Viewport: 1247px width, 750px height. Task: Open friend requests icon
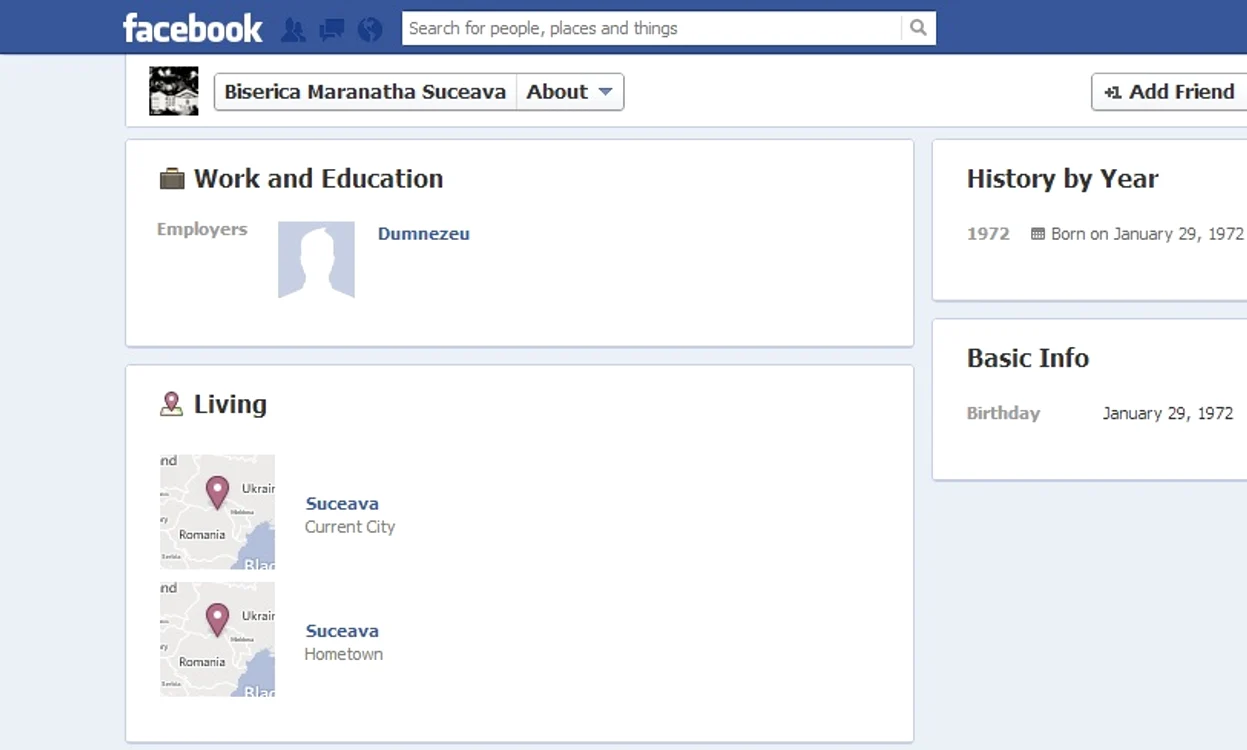tap(293, 30)
